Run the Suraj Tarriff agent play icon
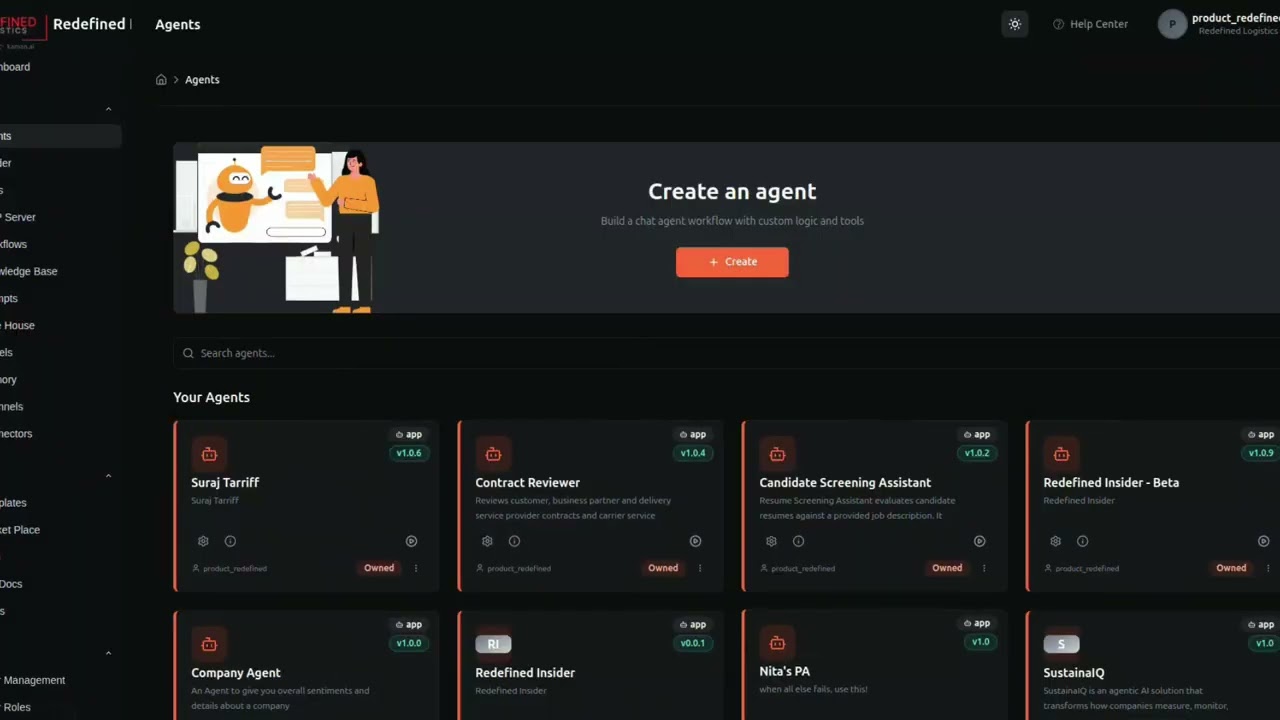This screenshot has width=1280, height=720. point(411,541)
